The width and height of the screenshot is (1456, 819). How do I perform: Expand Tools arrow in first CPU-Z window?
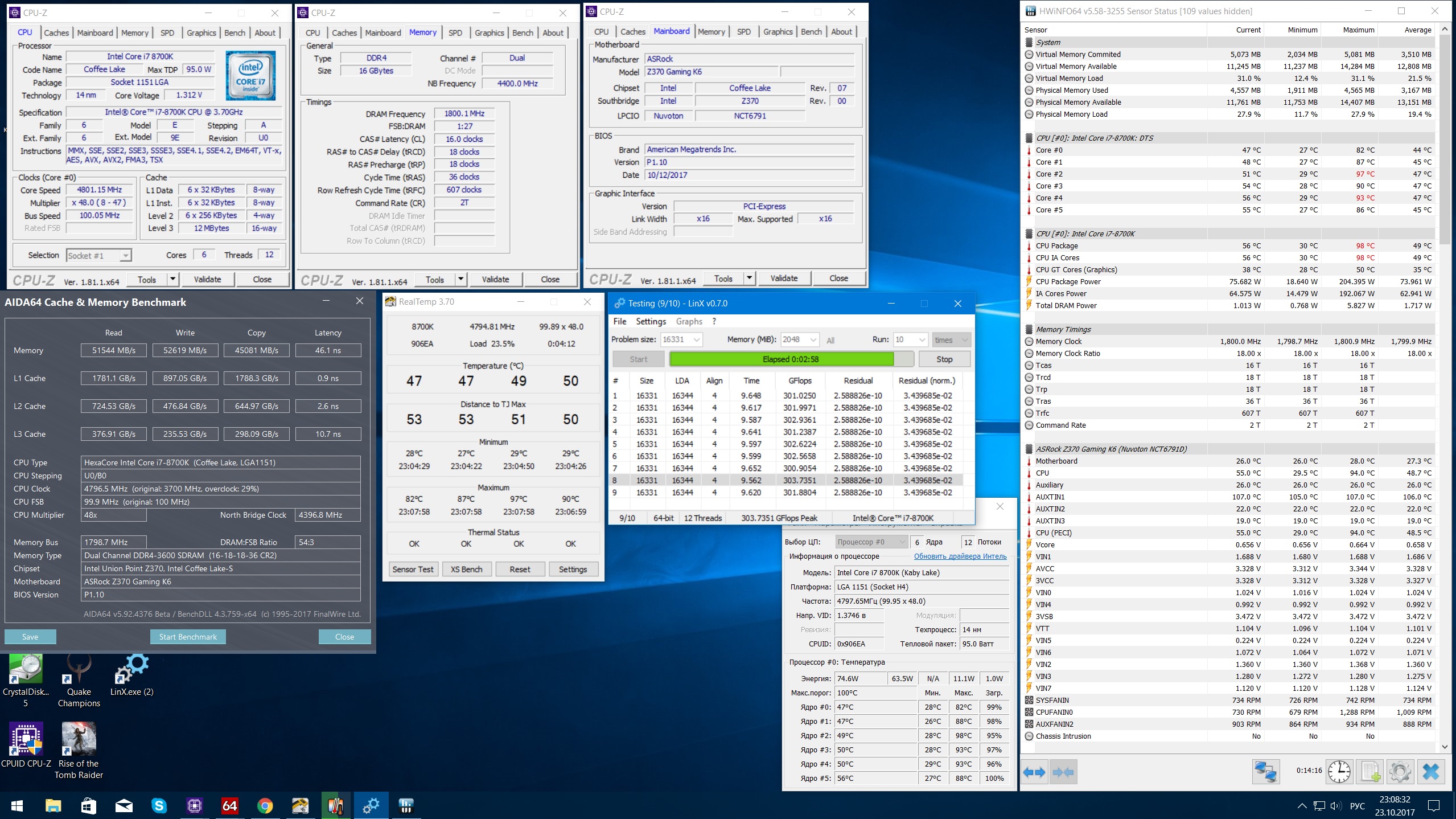coord(172,279)
